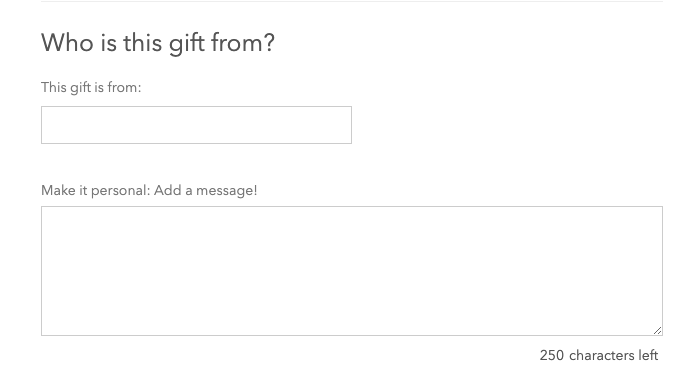
Task: Click the empty input under 'This gift is from:'
Action: [x=196, y=125]
